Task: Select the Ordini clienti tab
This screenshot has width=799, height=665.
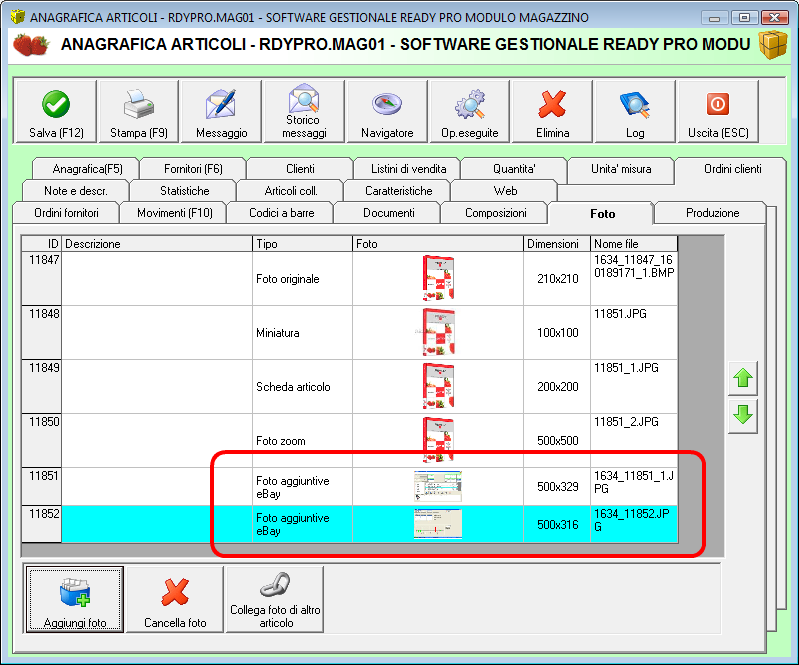Action: tap(732, 169)
